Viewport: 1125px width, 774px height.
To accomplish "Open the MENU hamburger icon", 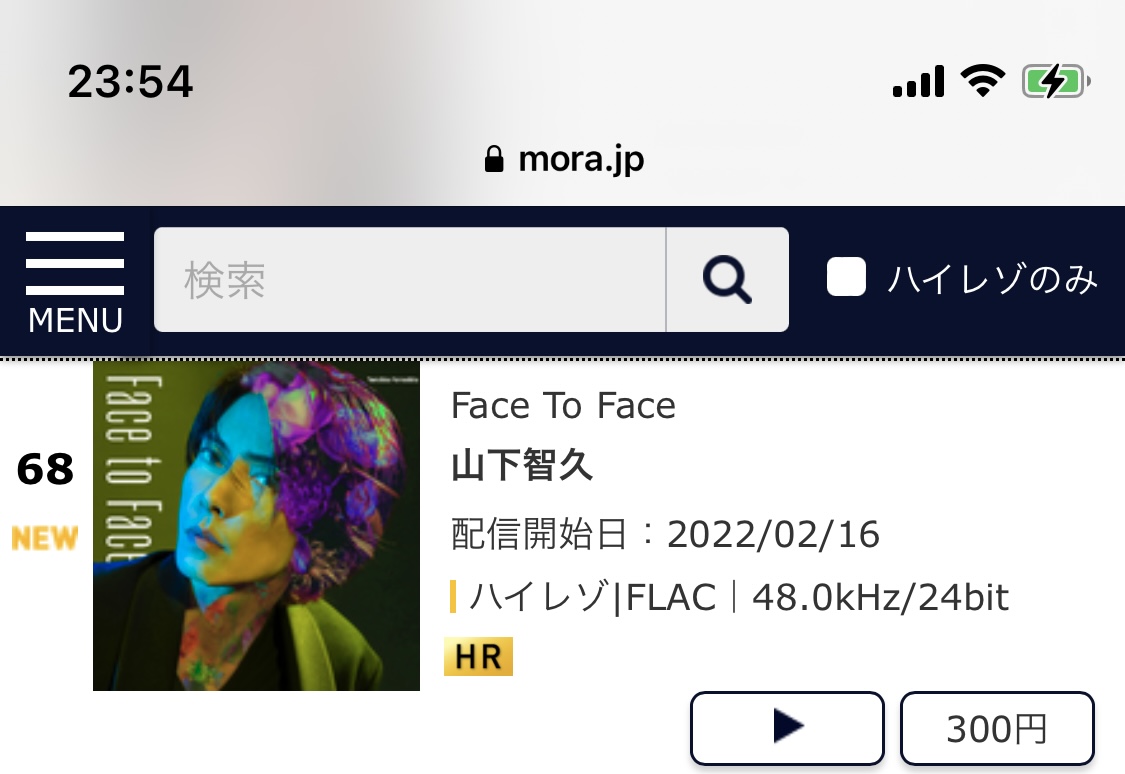I will click(x=75, y=283).
